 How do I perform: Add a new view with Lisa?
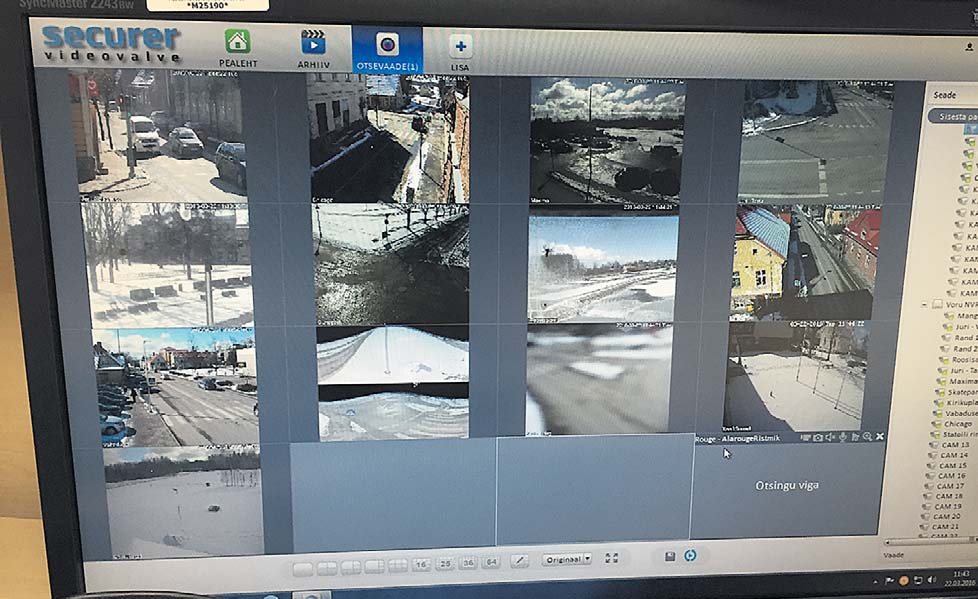point(460,52)
